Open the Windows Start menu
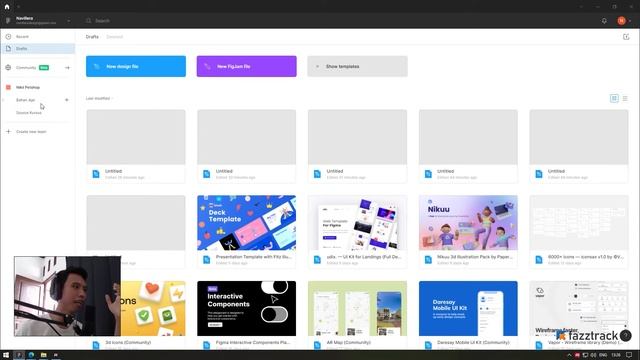Image resolution: width=640 pixels, height=360 pixels. point(6,355)
